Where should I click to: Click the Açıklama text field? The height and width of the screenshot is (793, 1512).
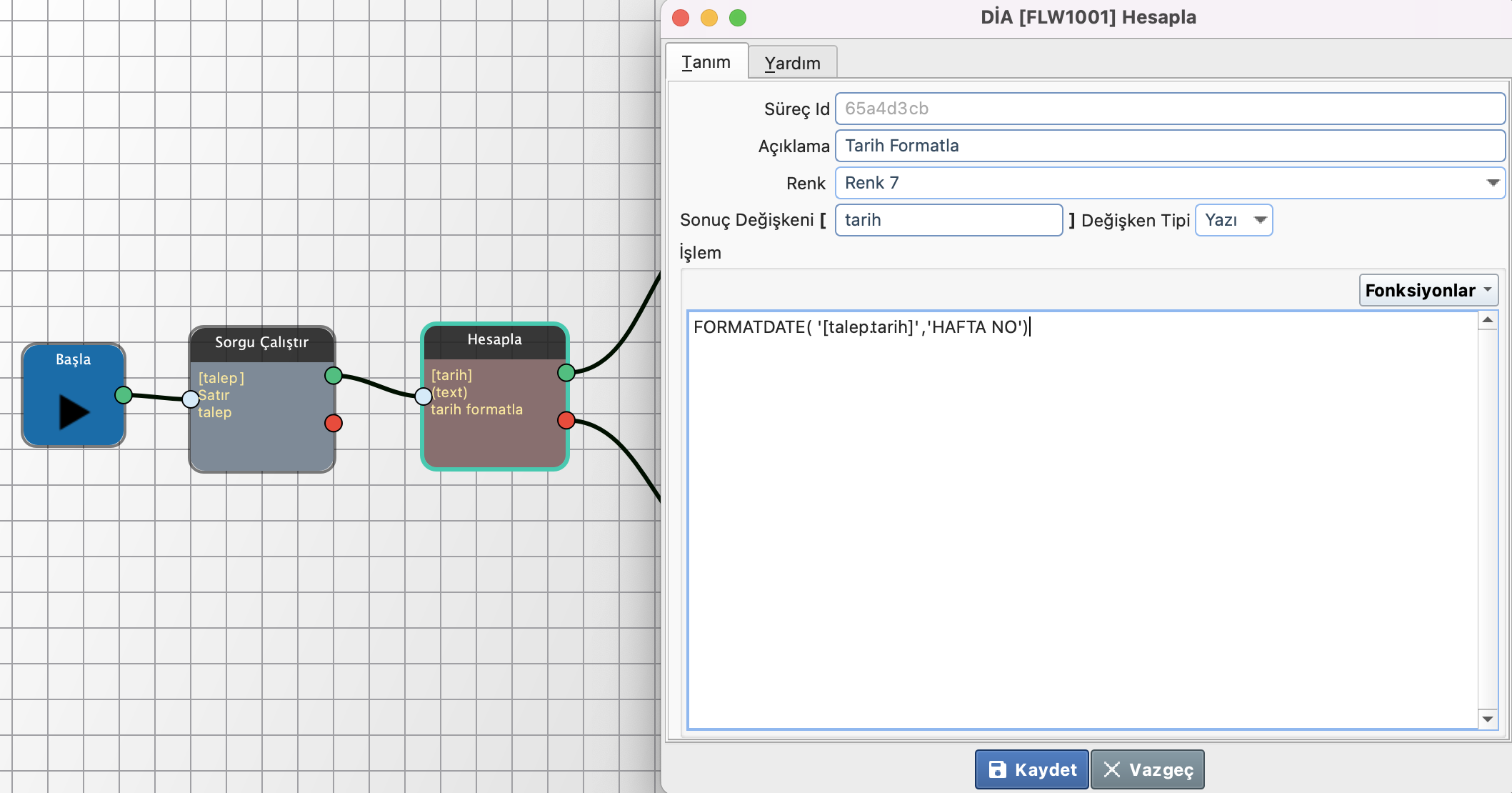pyautogui.click(x=1170, y=146)
